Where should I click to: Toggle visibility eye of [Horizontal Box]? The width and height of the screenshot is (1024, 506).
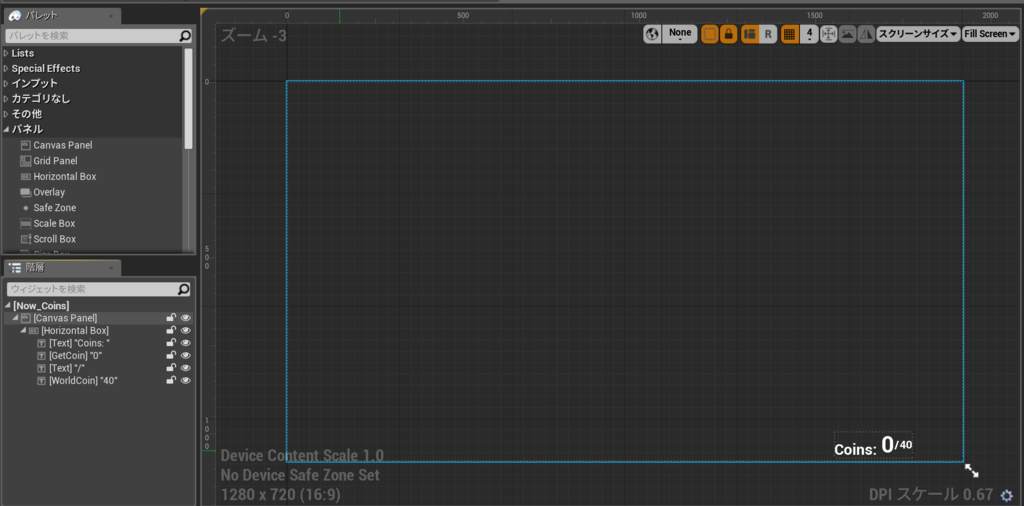click(185, 330)
